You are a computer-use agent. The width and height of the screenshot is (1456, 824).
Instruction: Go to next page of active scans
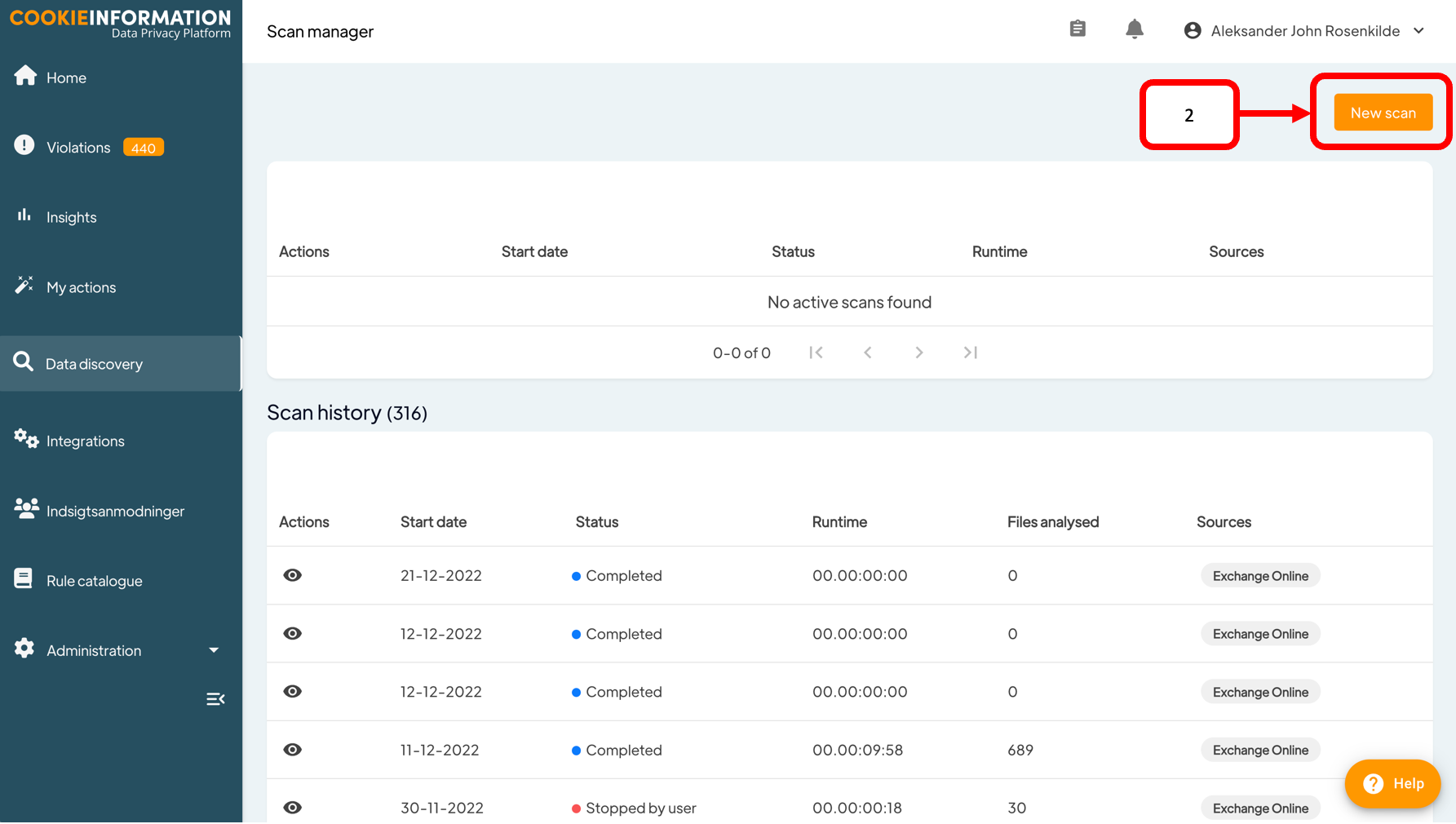(x=918, y=352)
